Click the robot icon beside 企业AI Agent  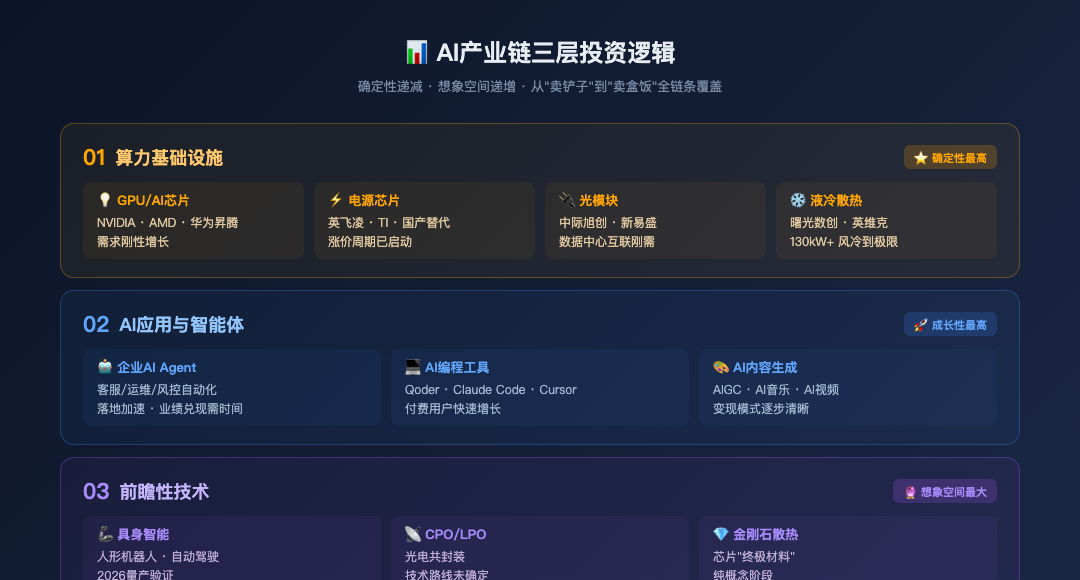[x=105, y=366]
